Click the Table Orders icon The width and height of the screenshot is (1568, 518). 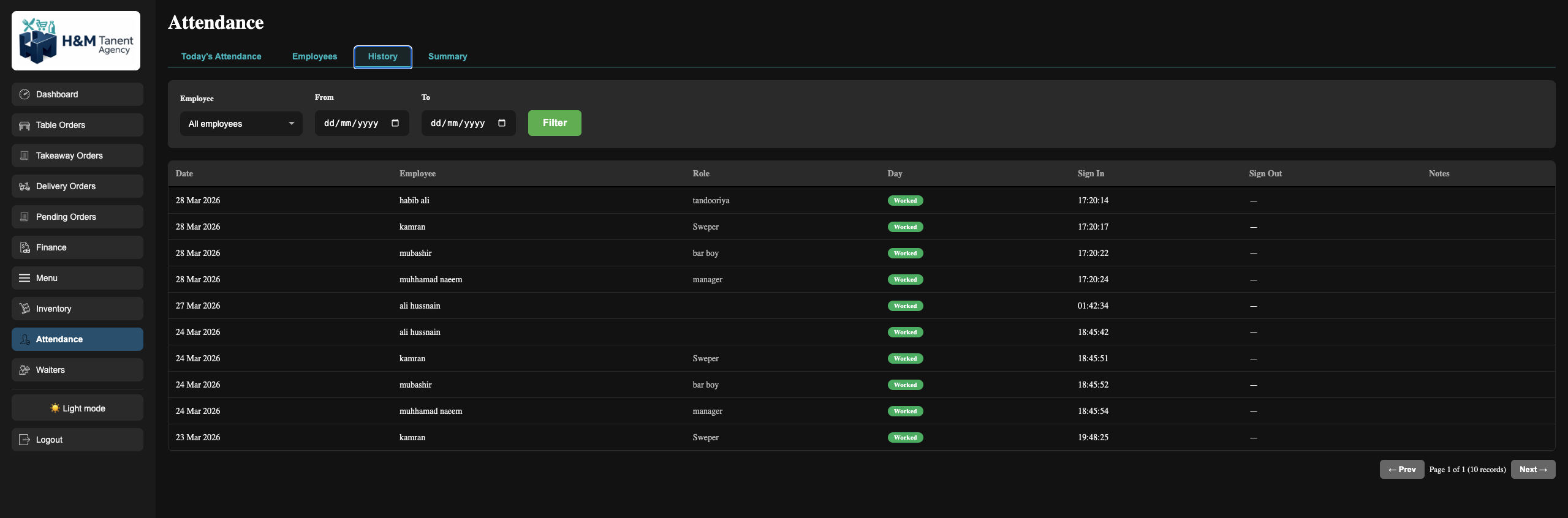25,126
